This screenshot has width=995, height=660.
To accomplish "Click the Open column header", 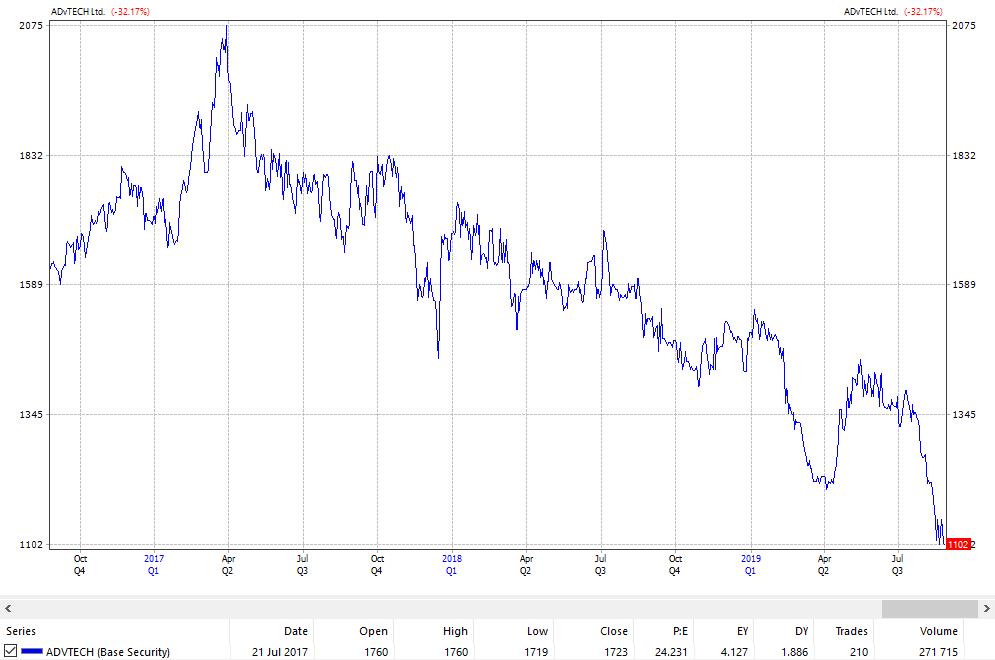I will click(373, 631).
